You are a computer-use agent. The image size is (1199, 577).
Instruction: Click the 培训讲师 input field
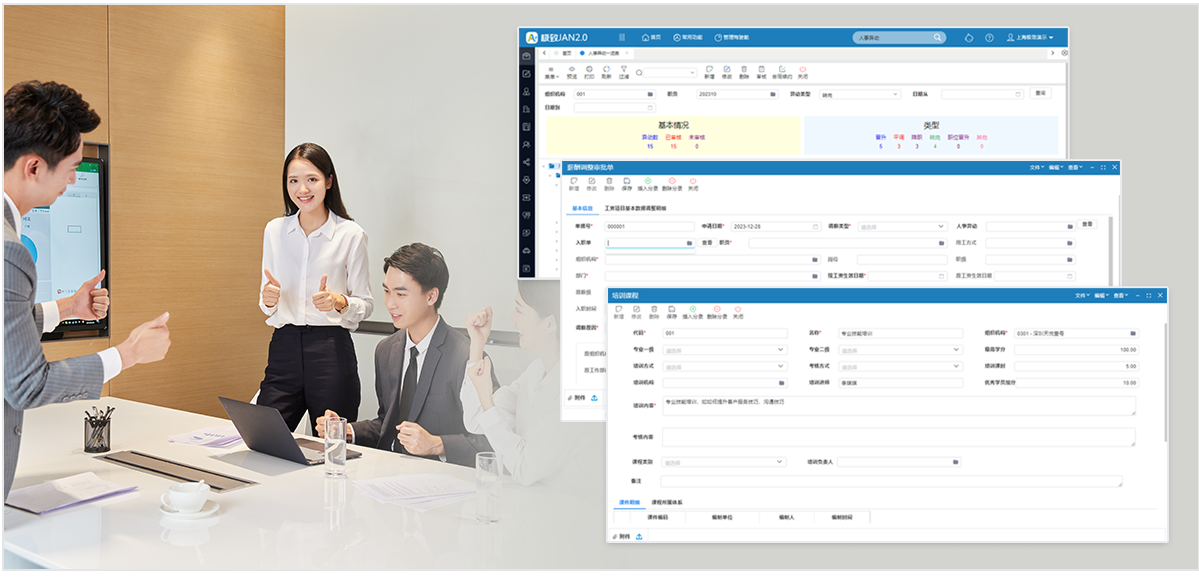pos(900,382)
